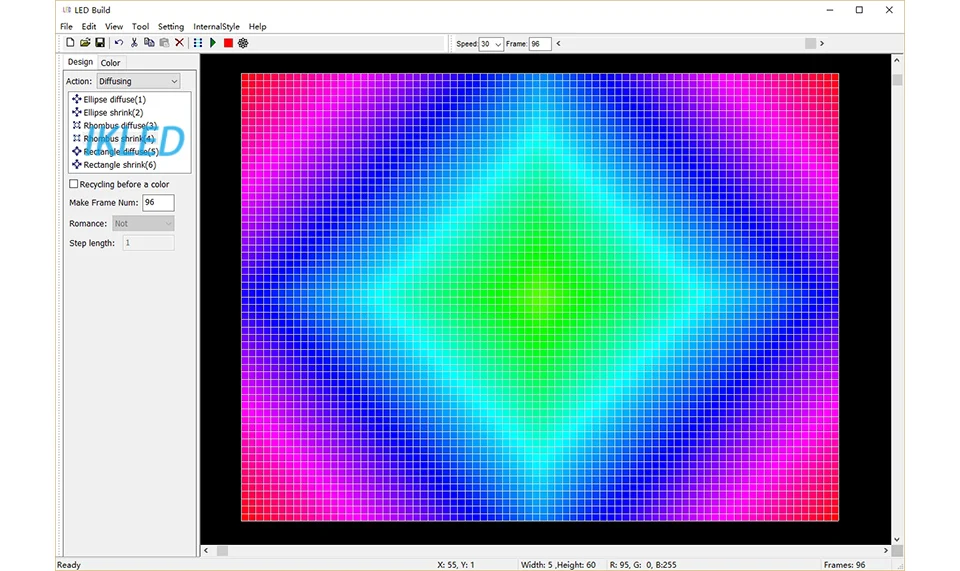The height and width of the screenshot is (571, 960).
Task: Click the paste clipboard icon
Action: [164, 43]
